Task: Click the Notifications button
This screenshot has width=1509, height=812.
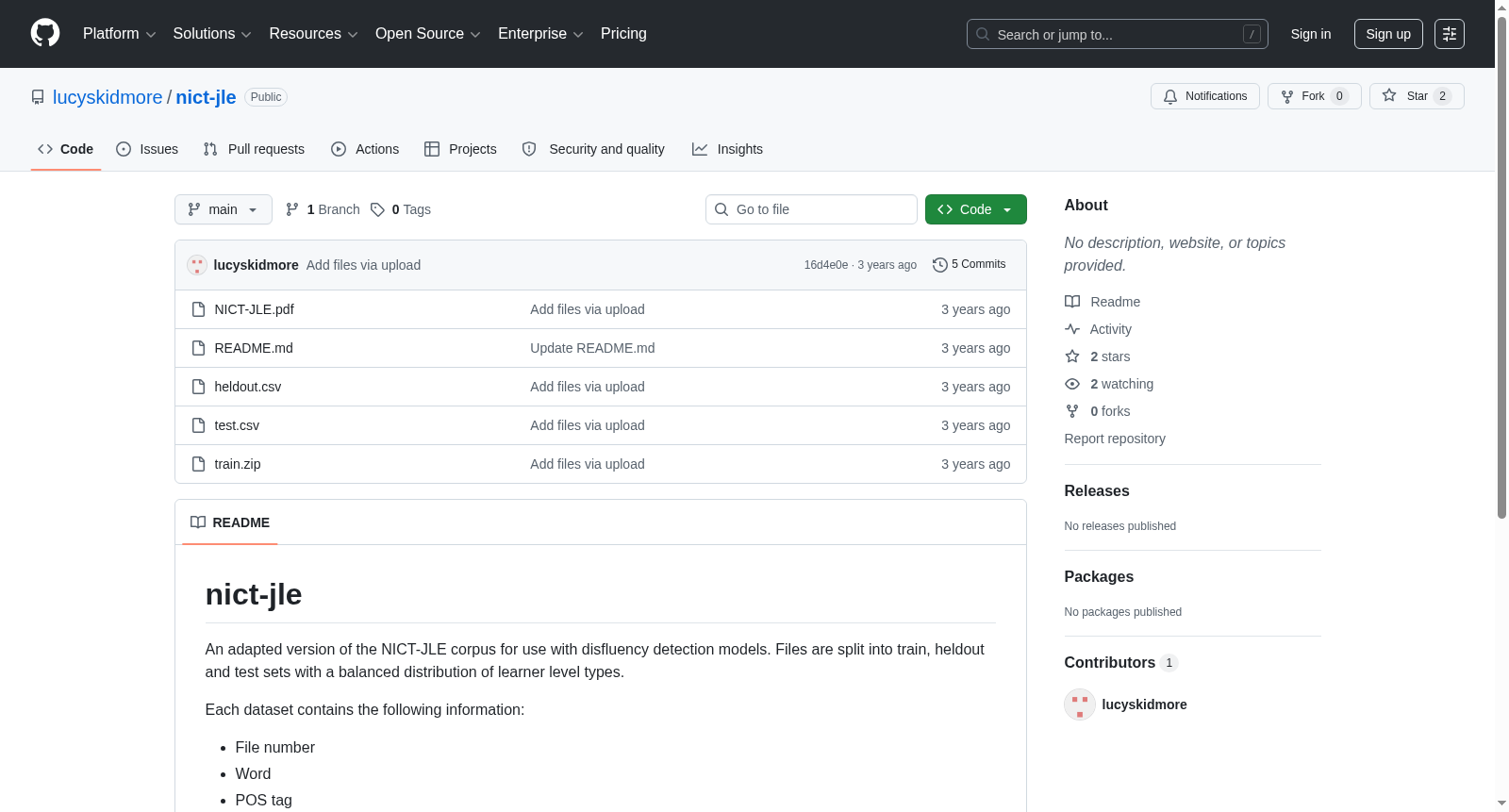Action: pos(1205,96)
